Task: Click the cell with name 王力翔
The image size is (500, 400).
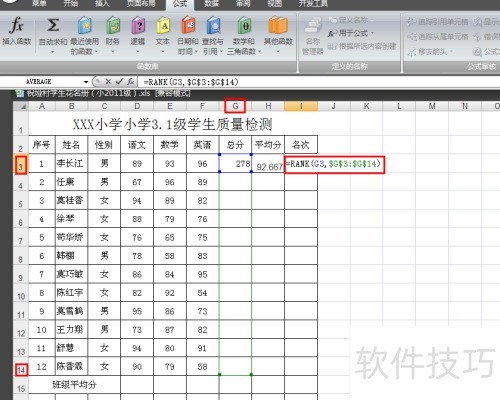Action: click(x=71, y=330)
